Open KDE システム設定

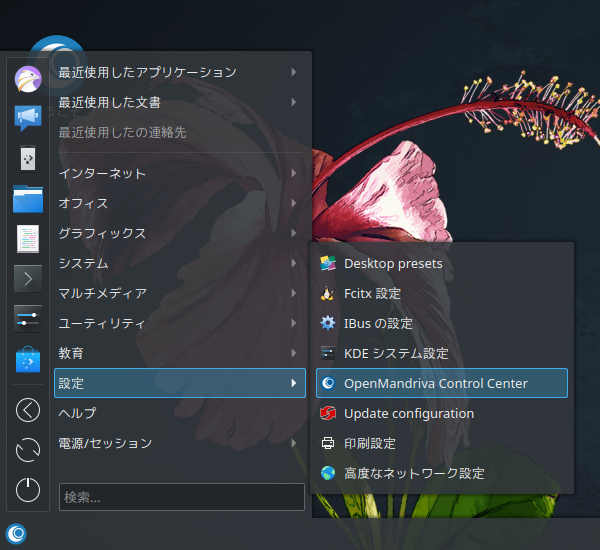point(442,353)
